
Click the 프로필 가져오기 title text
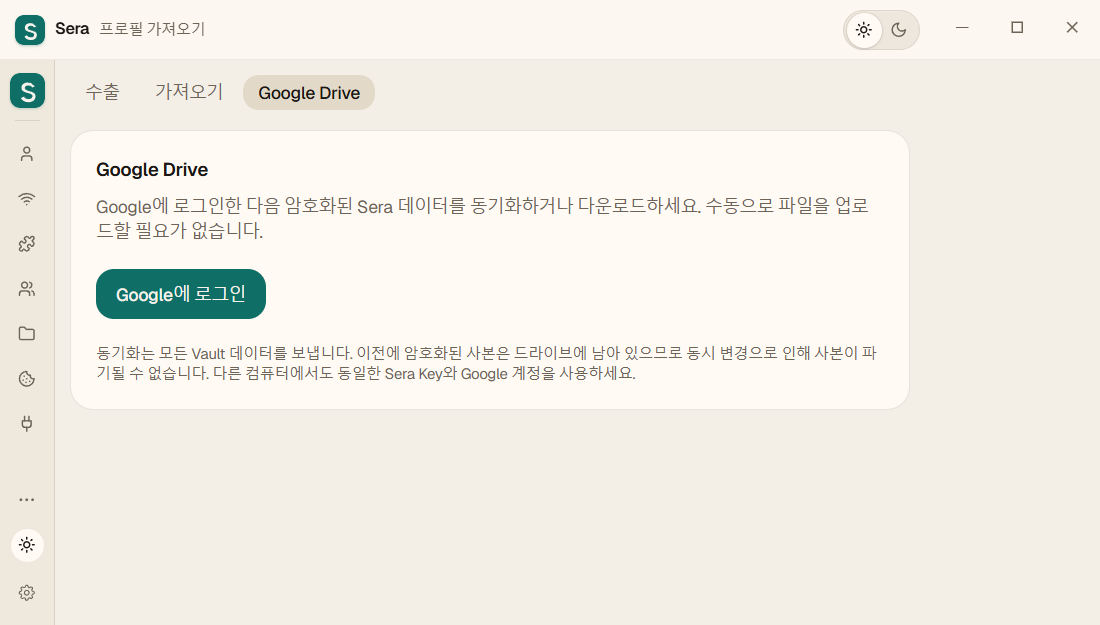click(152, 29)
